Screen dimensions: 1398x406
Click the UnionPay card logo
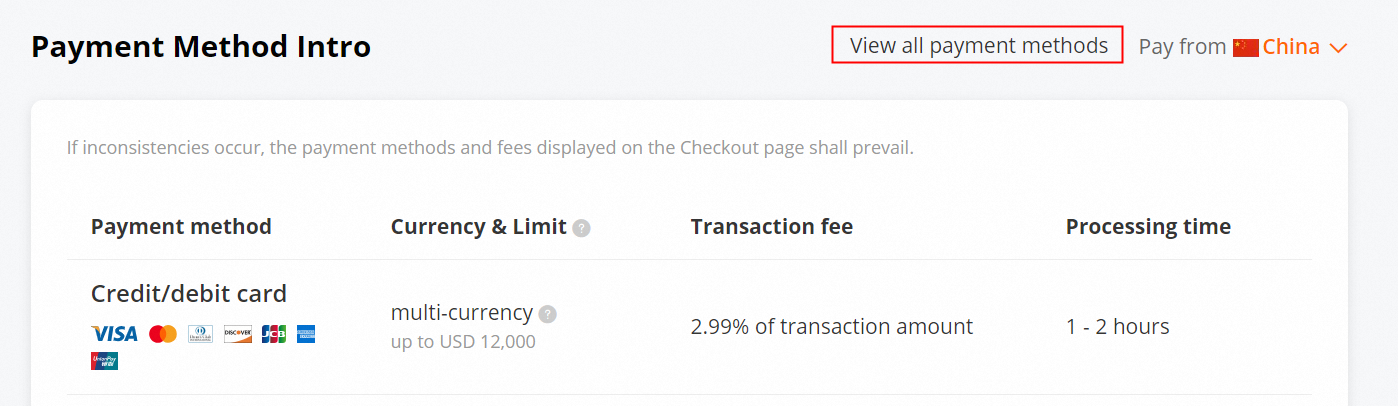(x=104, y=361)
